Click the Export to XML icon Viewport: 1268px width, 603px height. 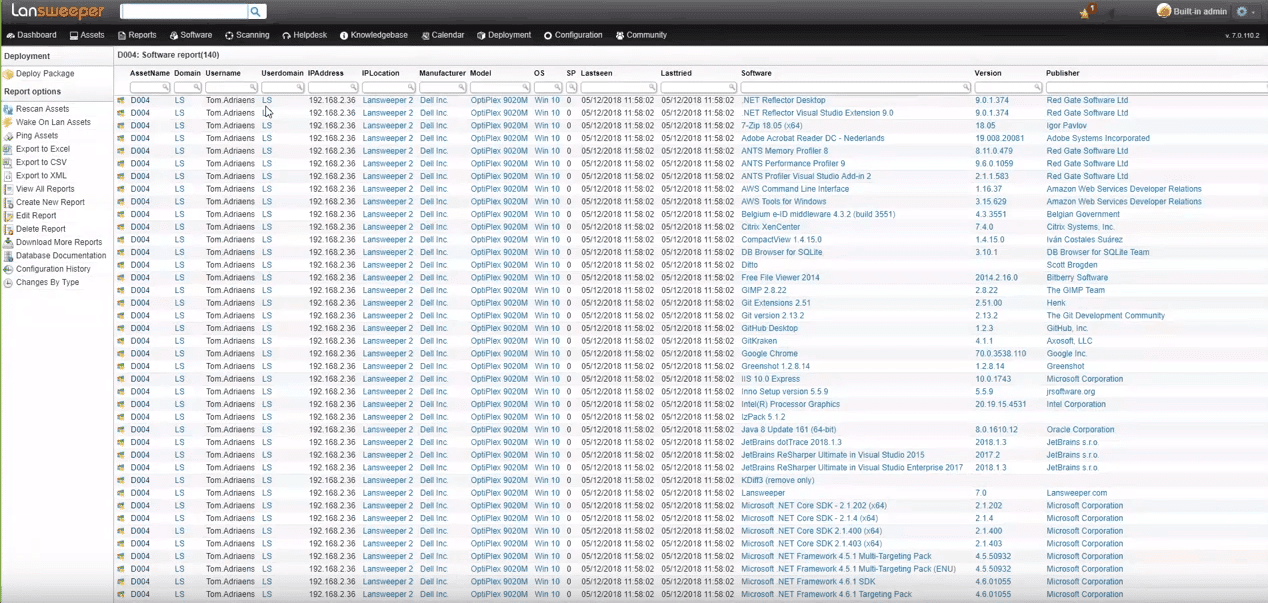tap(8, 176)
